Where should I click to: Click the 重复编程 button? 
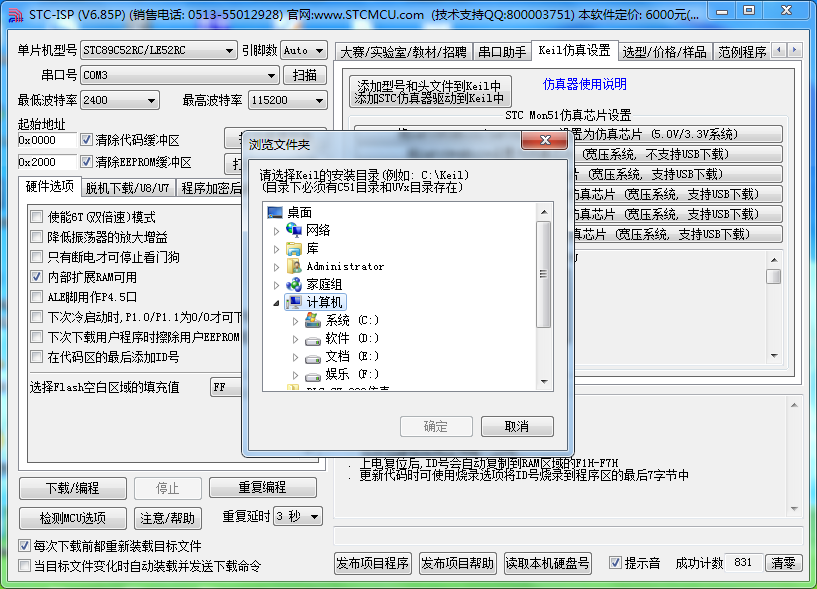262,487
